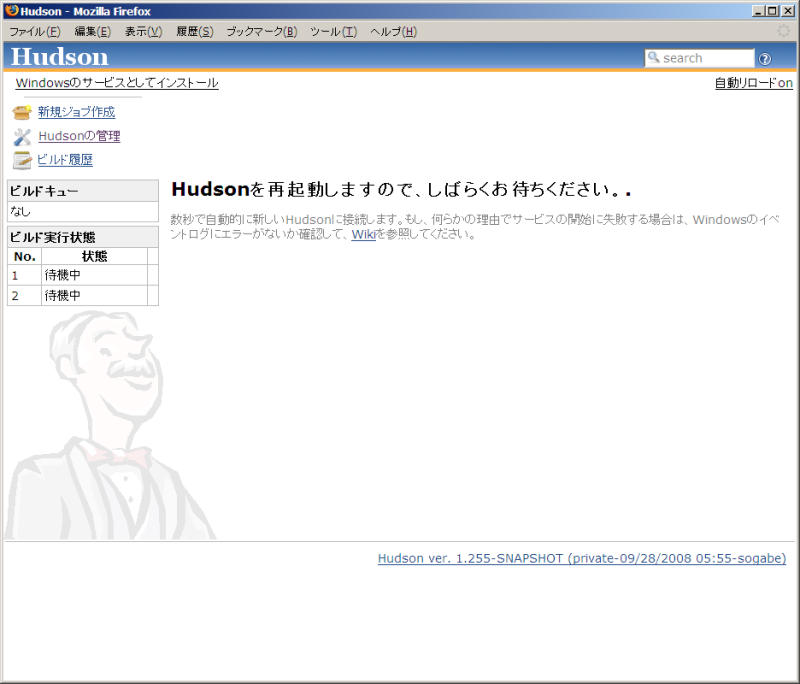Screen dimensions: 800x684
Task: Click the ビルド実行状態 panel header
Action: 83,237
